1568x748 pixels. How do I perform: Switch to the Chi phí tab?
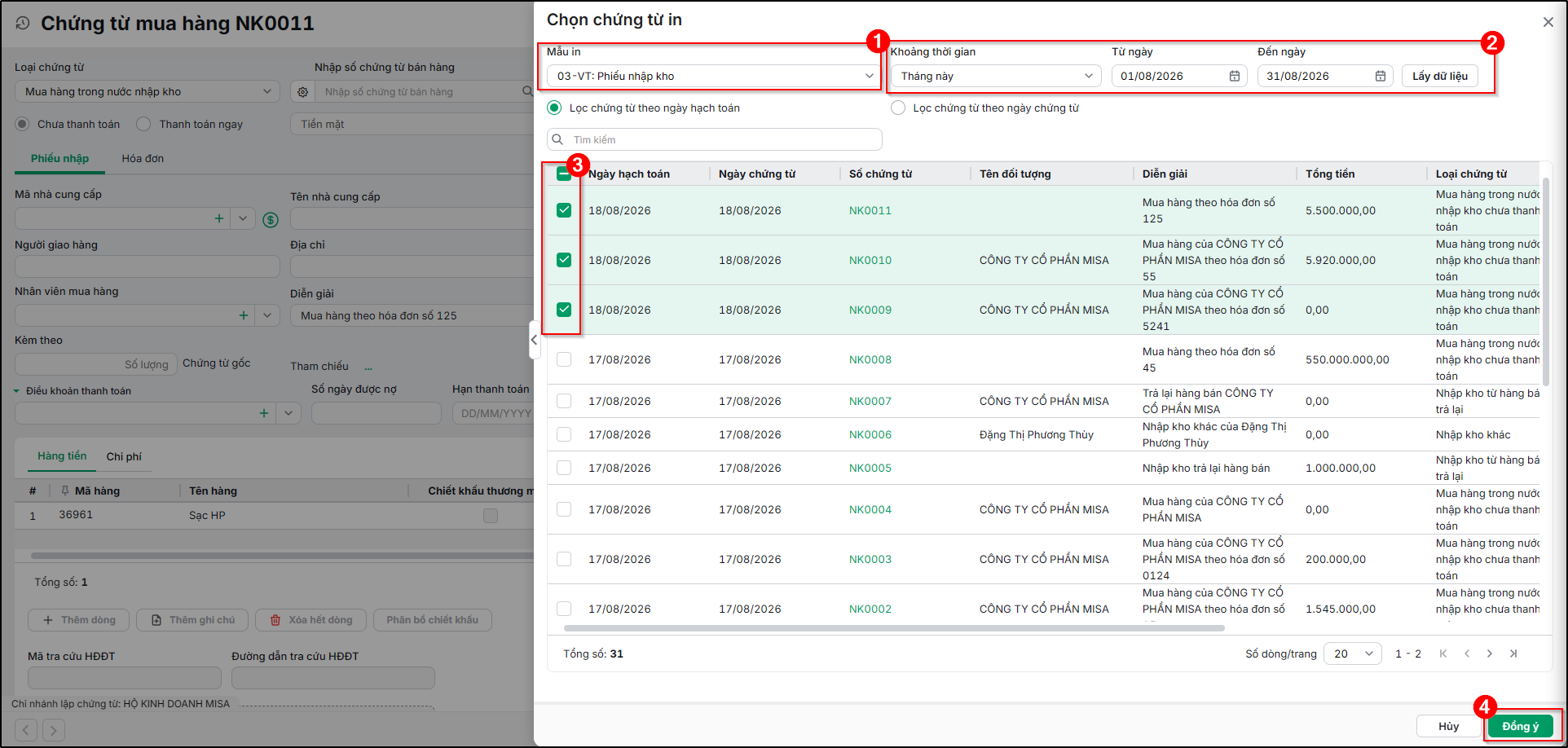pyautogui.click(x=124, y=456)
